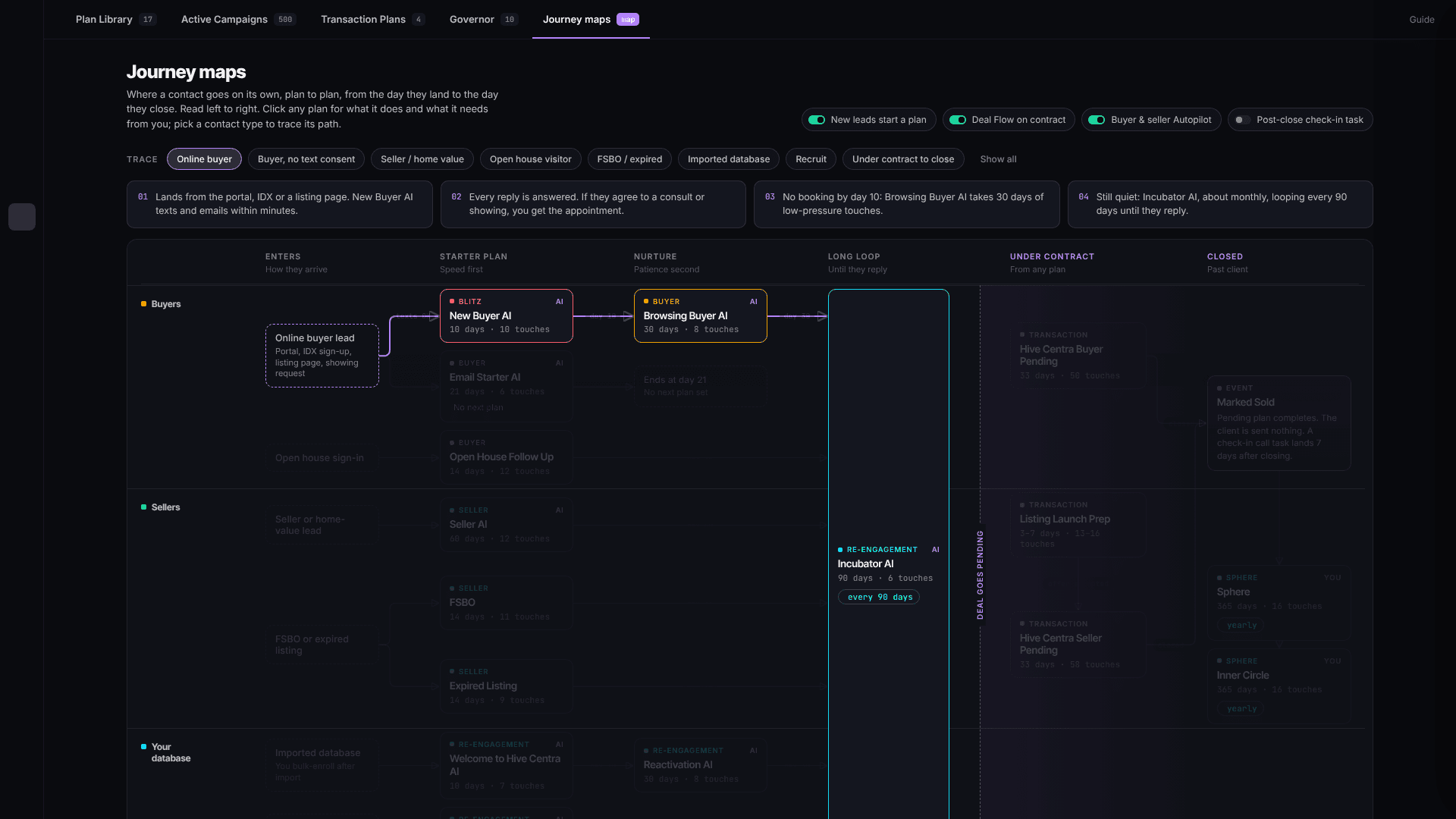Trace Open house visitor
This screenshot has width=1456, height=819.
pos(531,159)
